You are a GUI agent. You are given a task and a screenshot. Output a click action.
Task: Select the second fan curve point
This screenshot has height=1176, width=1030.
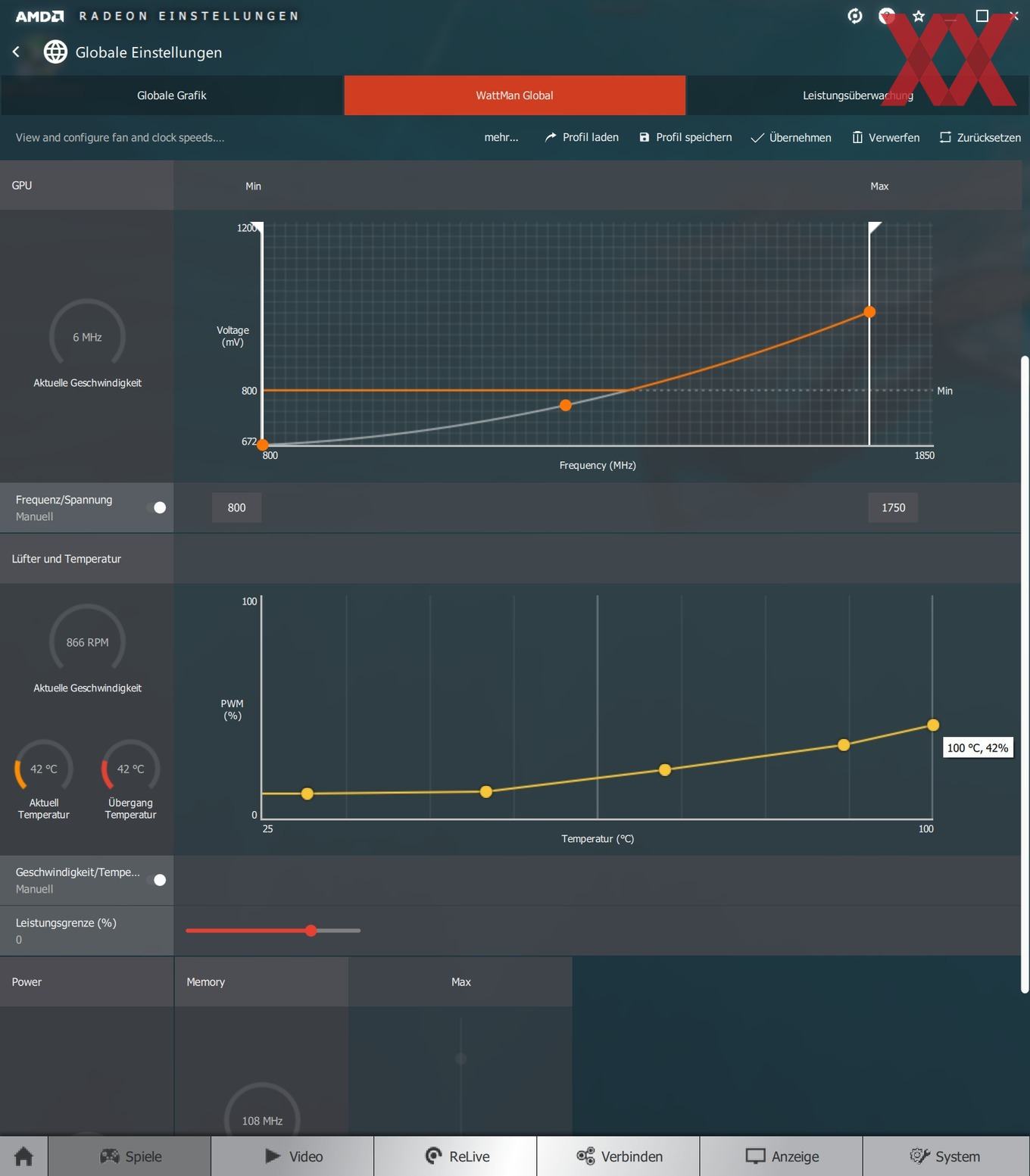click(486, 791)
